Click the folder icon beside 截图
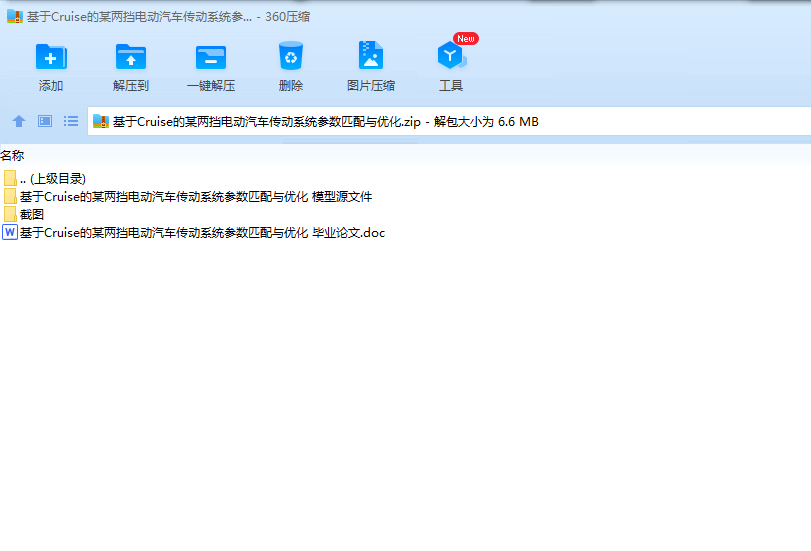This screenshot has height=551, width=811. coord(10,214)
